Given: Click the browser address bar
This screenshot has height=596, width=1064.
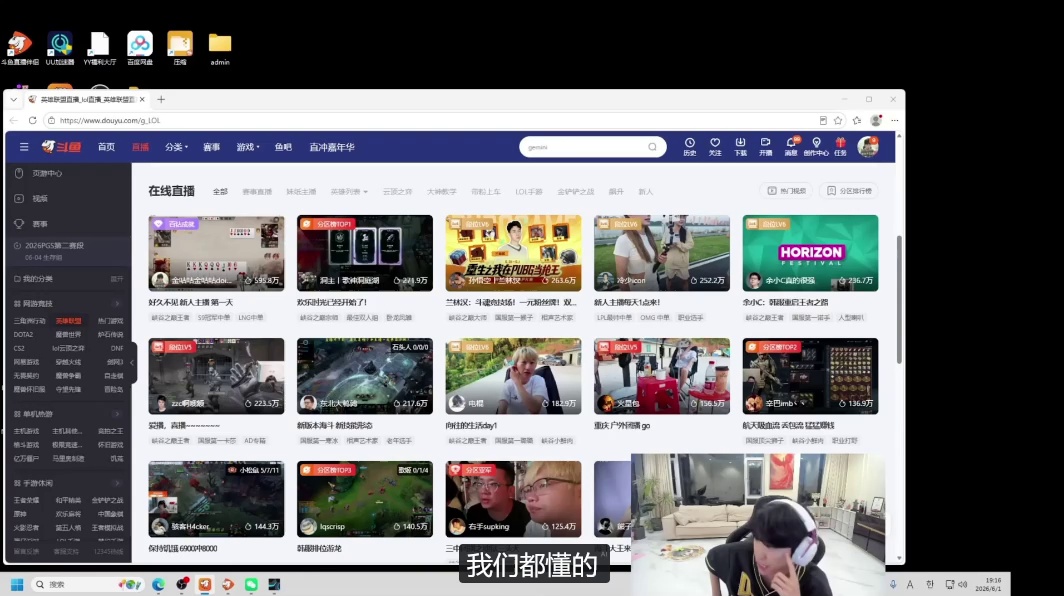Looking at the screenshot, I should 434,120.
